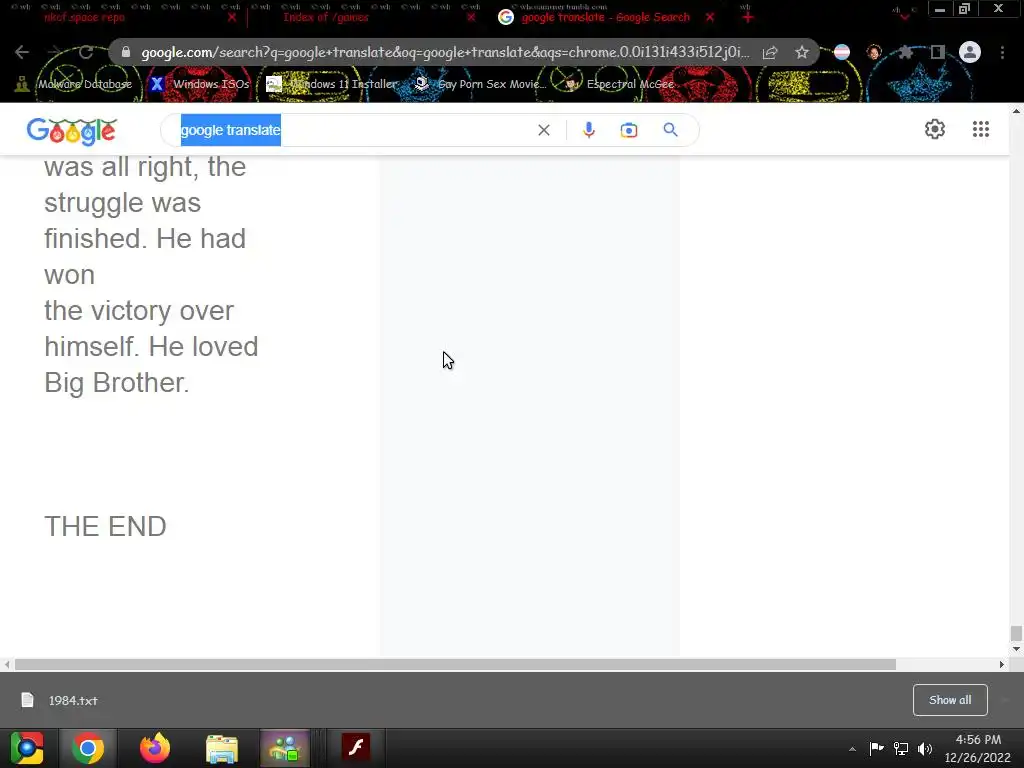Select the google translate Google Search tab
1024x768 pixels.
pos(605,17)
